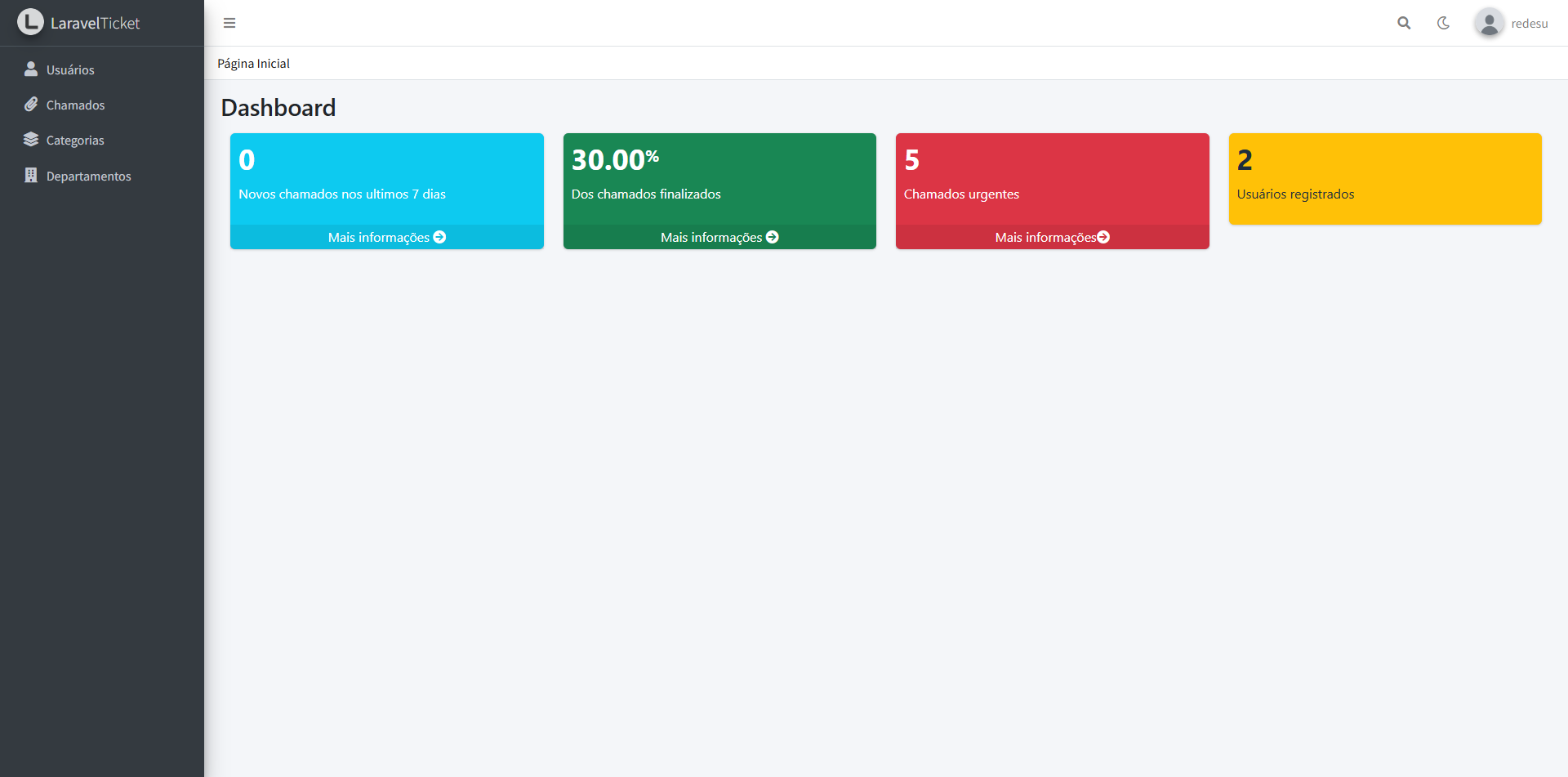Click the number 5 on red card
The image size is (1568, 777).
pyautogui.click(x=912, y=160)
